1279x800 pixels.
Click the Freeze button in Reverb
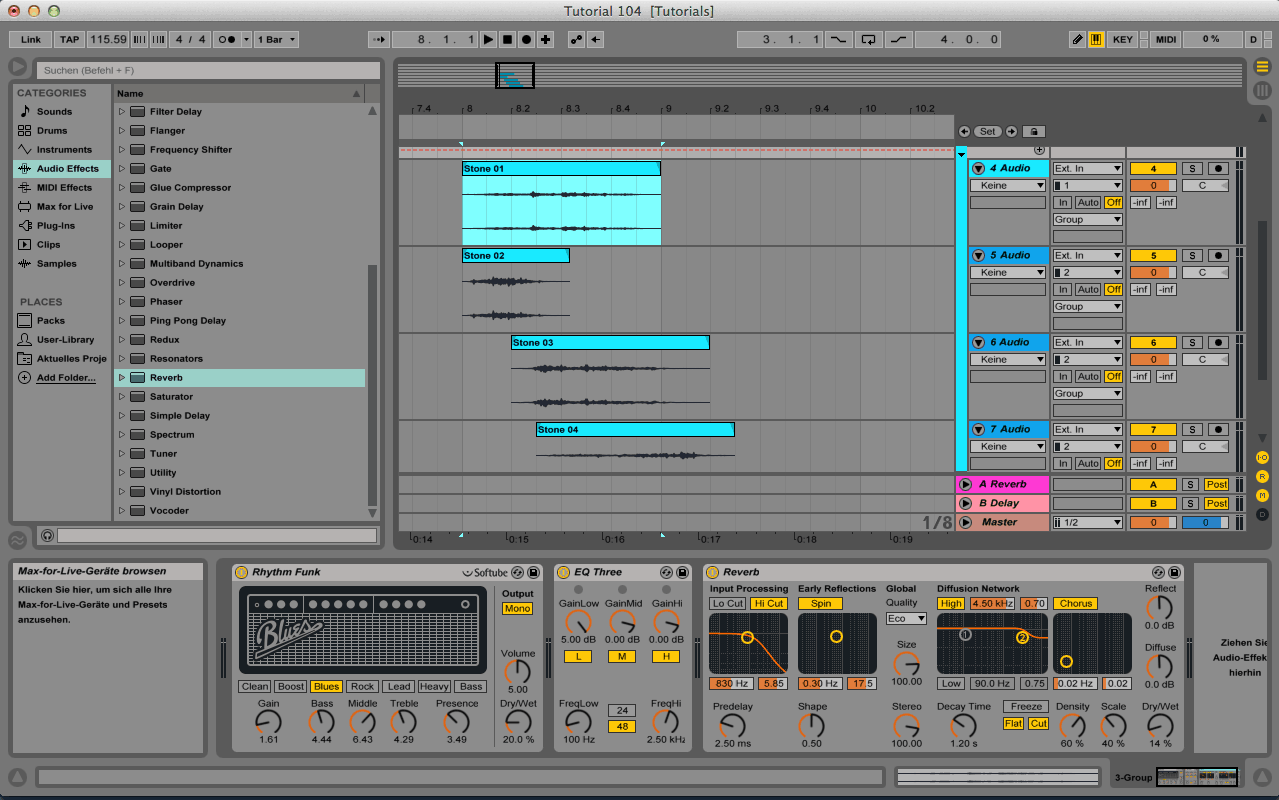1026,707
